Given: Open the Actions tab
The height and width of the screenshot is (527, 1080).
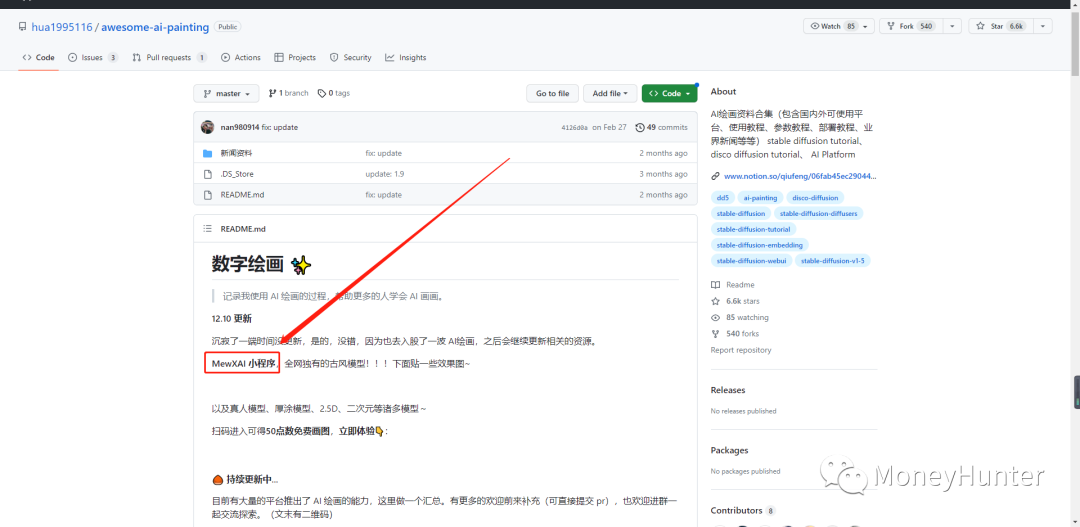Looking at the screenshot, I should click(x=240, y=58).
